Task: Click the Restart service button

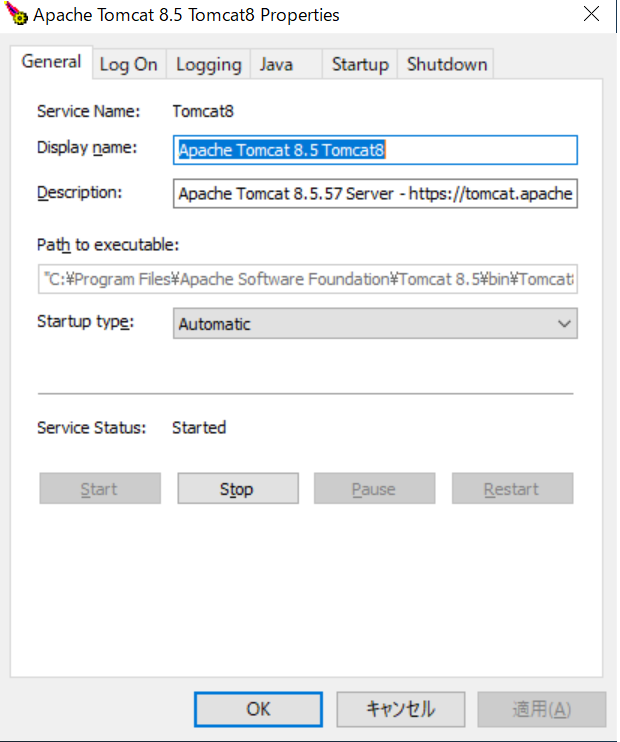Action: [x=513, y=488]
